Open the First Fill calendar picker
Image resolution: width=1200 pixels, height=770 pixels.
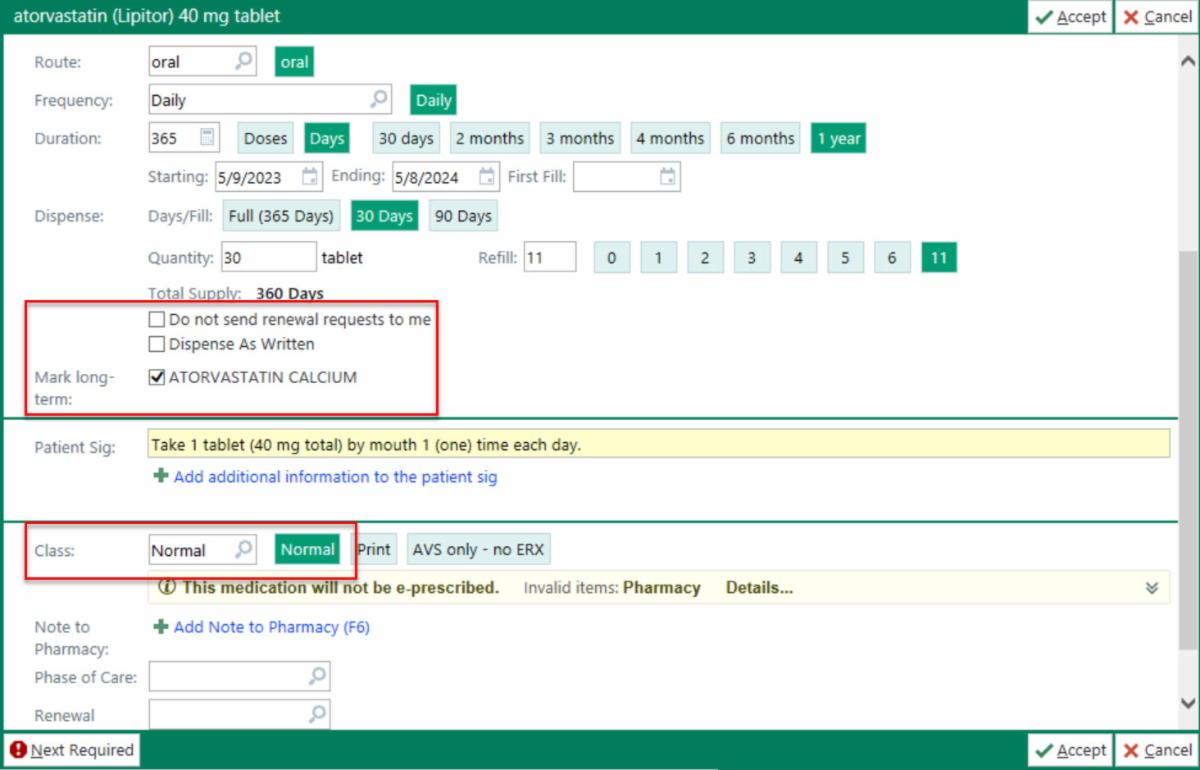tap(668, 177)
